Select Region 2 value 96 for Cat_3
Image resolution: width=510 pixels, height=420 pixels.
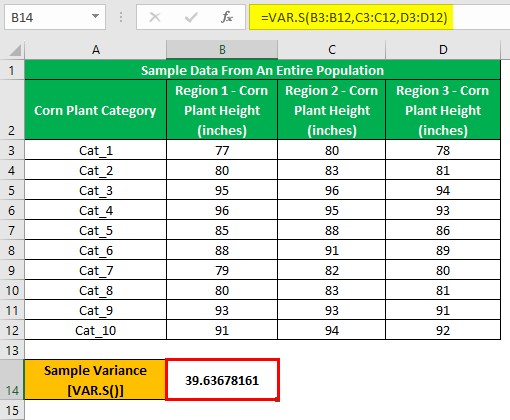click(x=332, y=190)
